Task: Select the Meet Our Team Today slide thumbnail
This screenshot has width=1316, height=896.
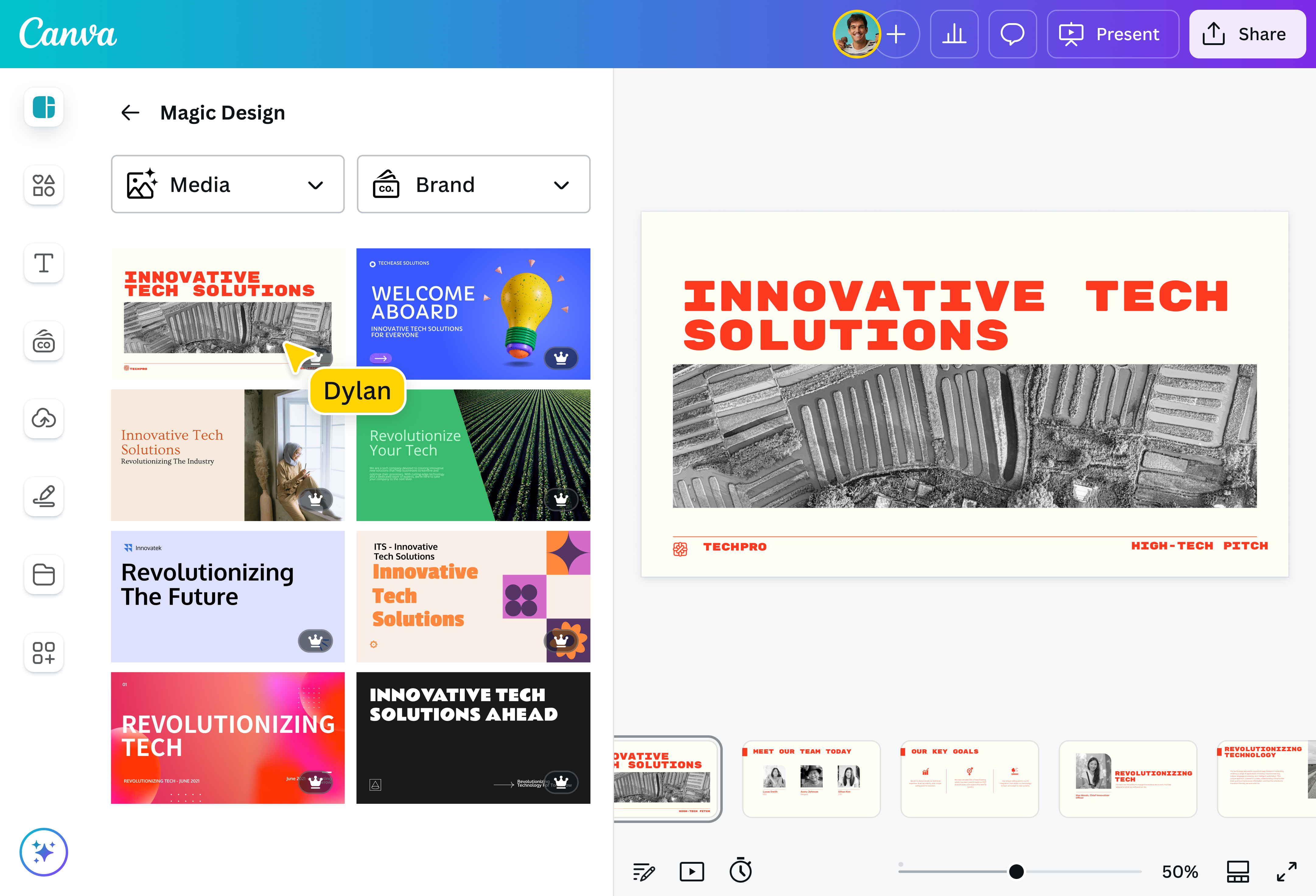Action: coord(811,779)
